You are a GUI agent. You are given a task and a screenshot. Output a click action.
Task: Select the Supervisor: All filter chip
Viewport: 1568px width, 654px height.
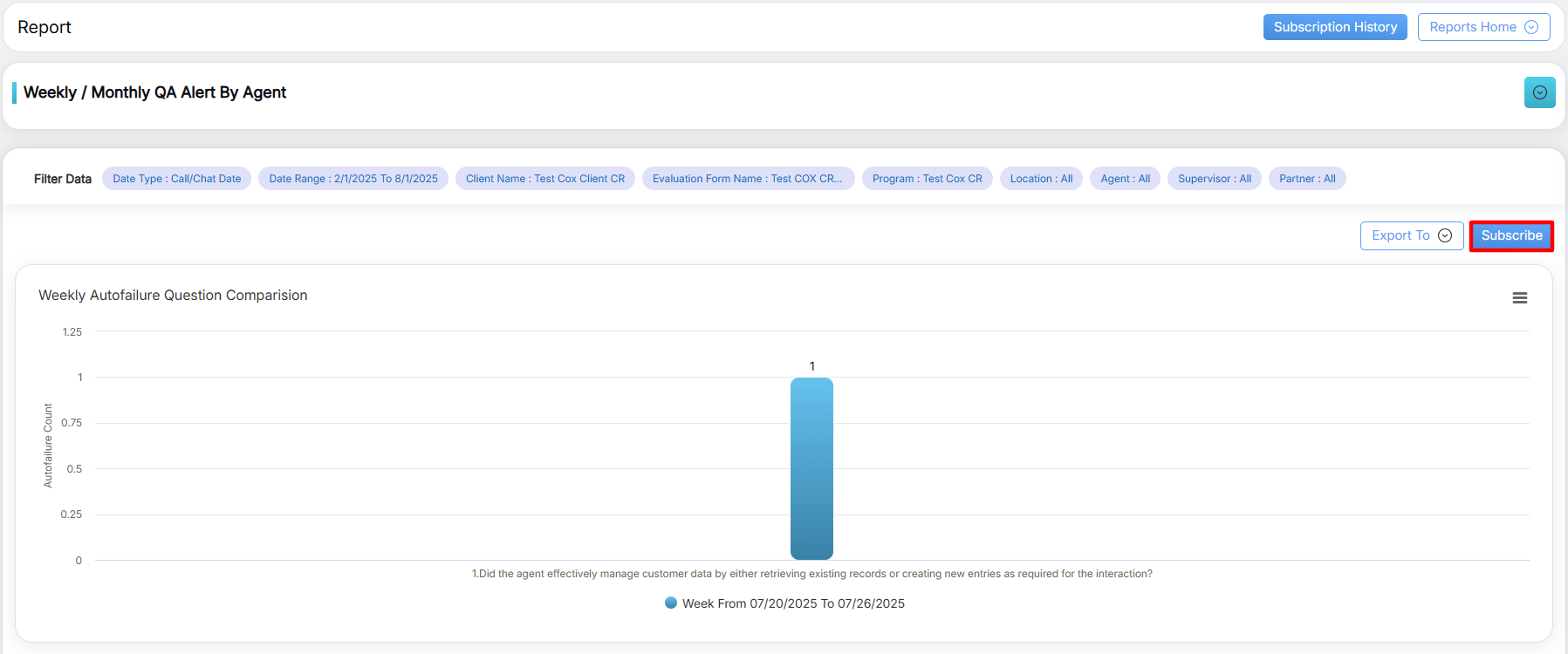[x=1214, y=179]
